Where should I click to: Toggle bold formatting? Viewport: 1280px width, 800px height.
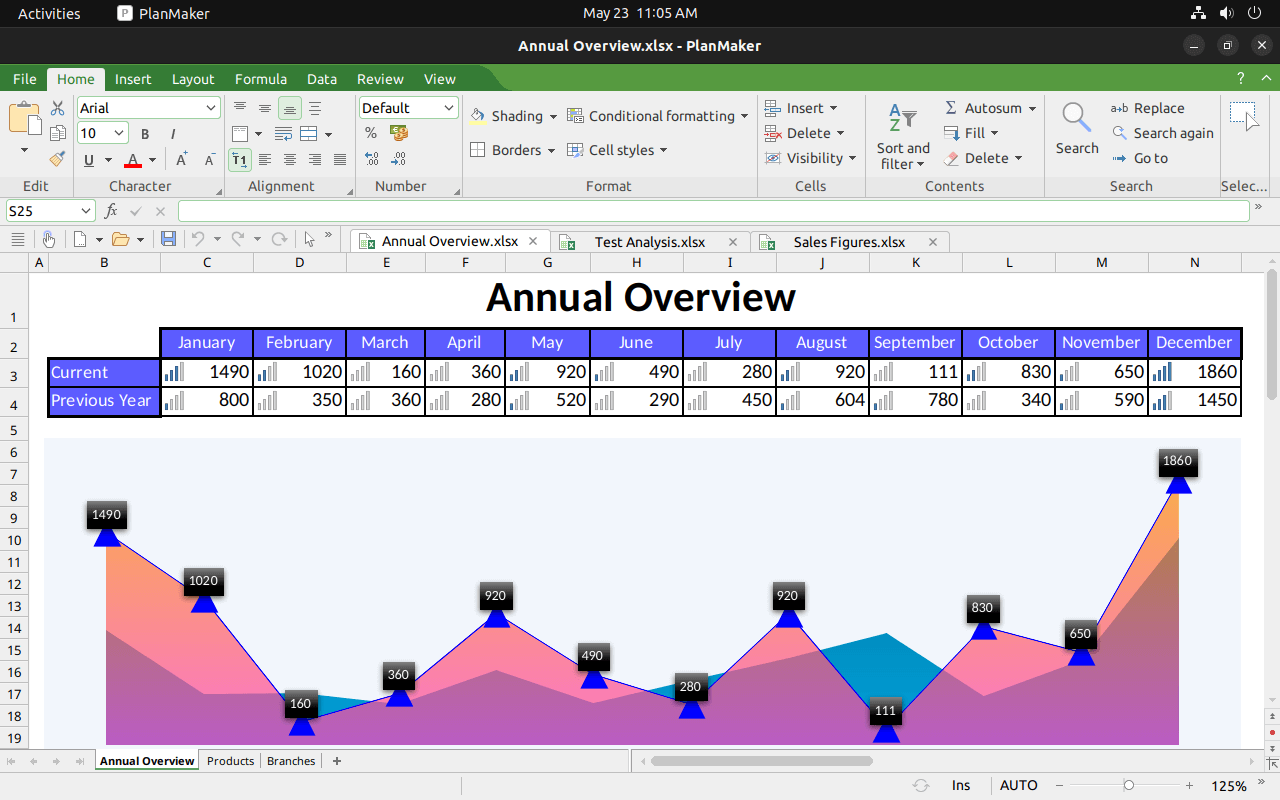click(x=144, y=132)
